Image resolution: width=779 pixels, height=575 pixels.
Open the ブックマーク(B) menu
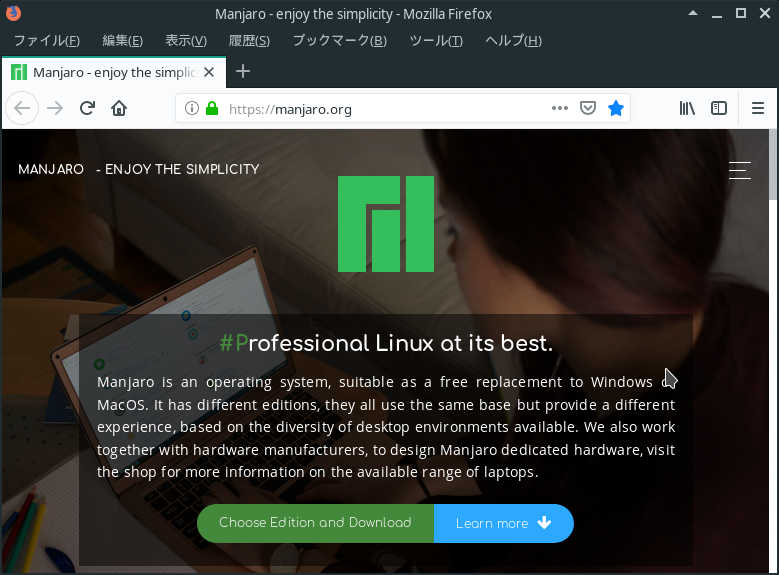coord(340,40)
